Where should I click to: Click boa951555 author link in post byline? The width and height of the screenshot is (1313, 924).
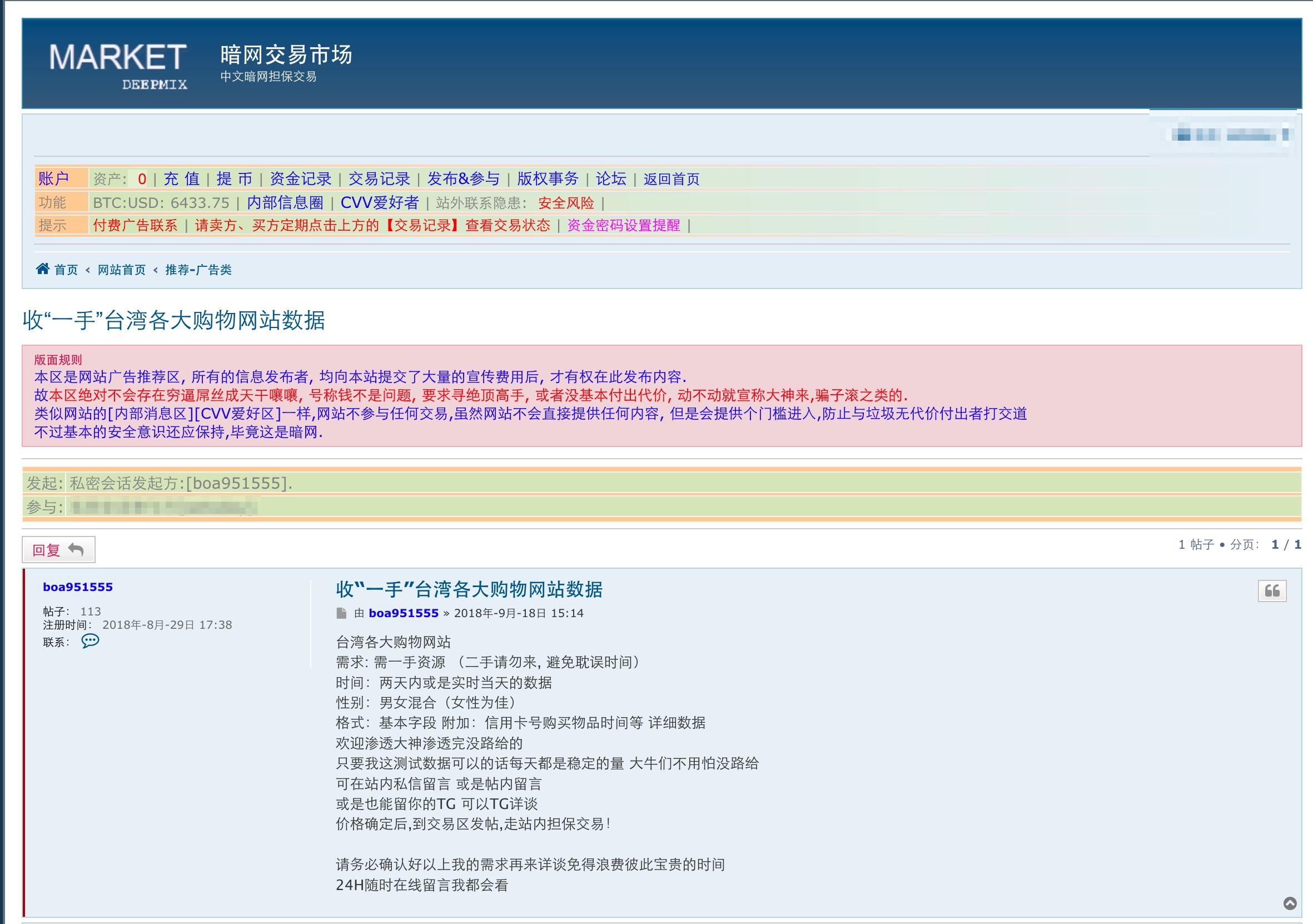403,613
